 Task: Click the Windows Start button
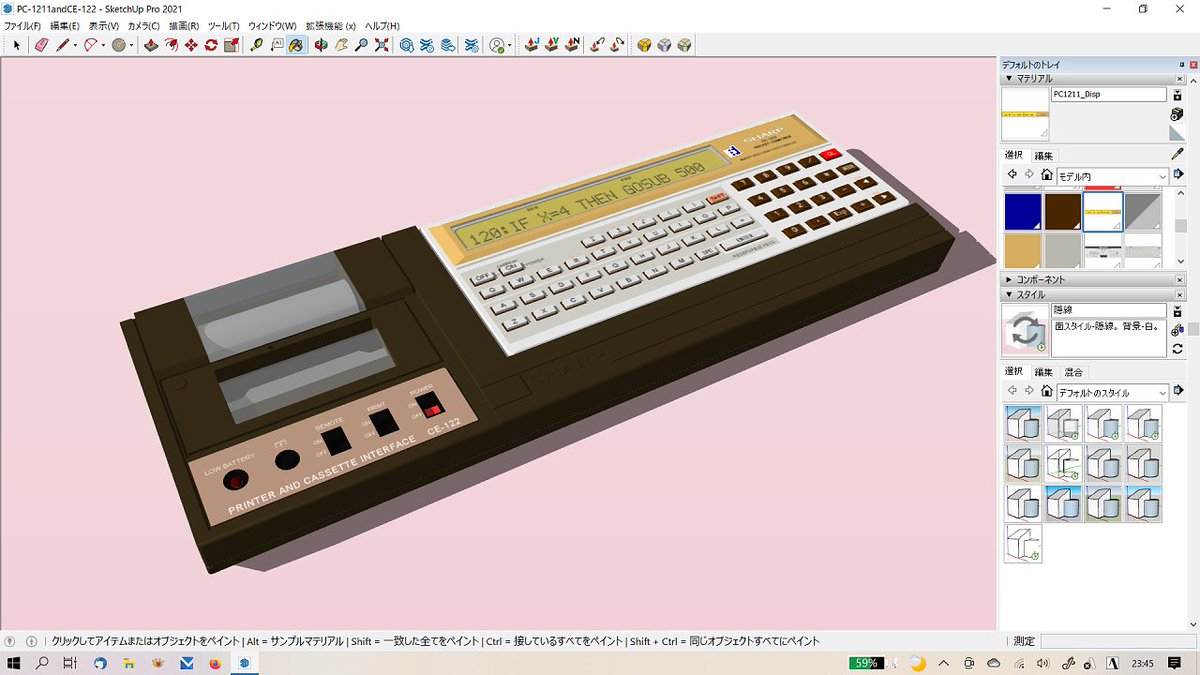point(15,663)
